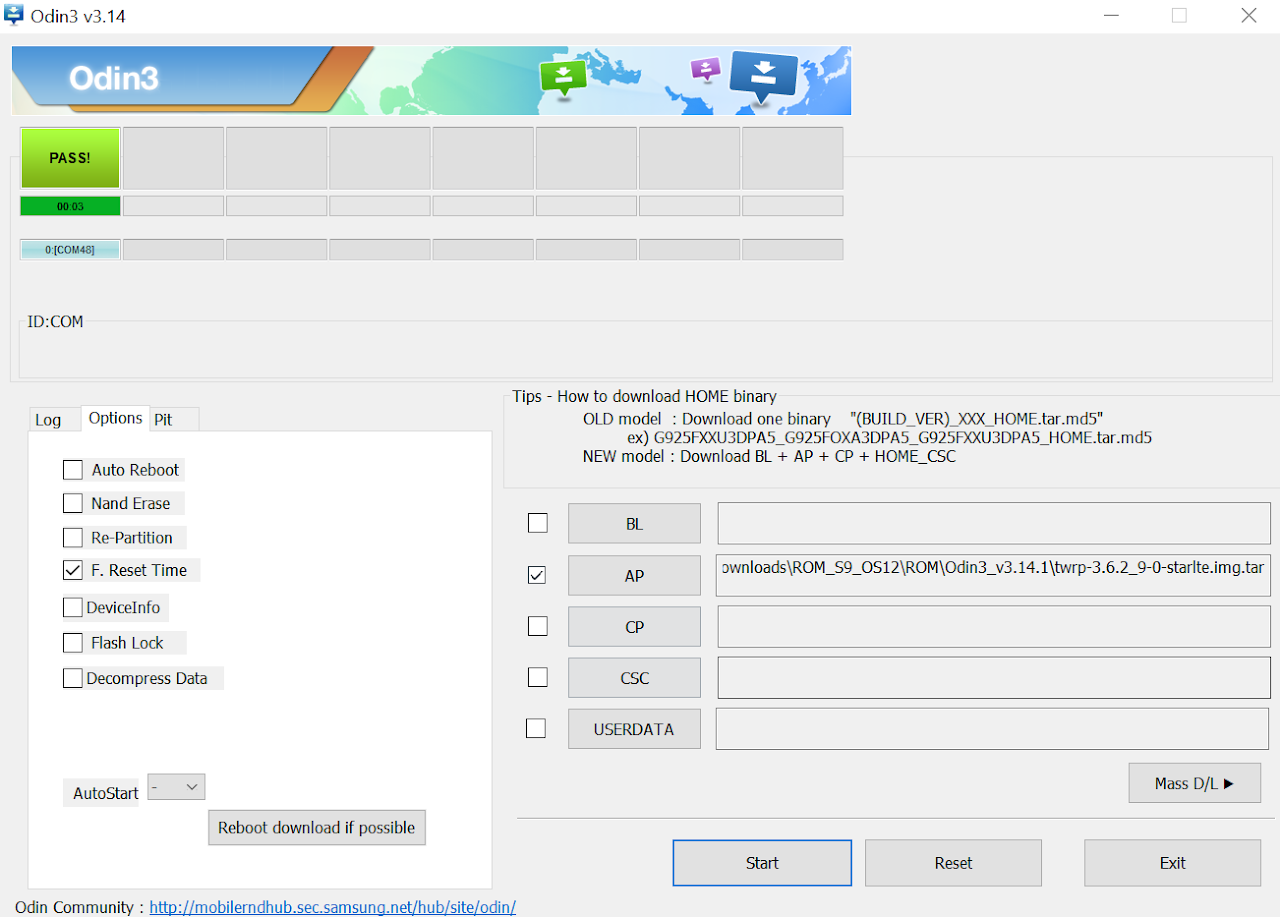Switch to the Log tab
Image resolution: width=1280 pixels, height=917 pixels.
[48, 420]
